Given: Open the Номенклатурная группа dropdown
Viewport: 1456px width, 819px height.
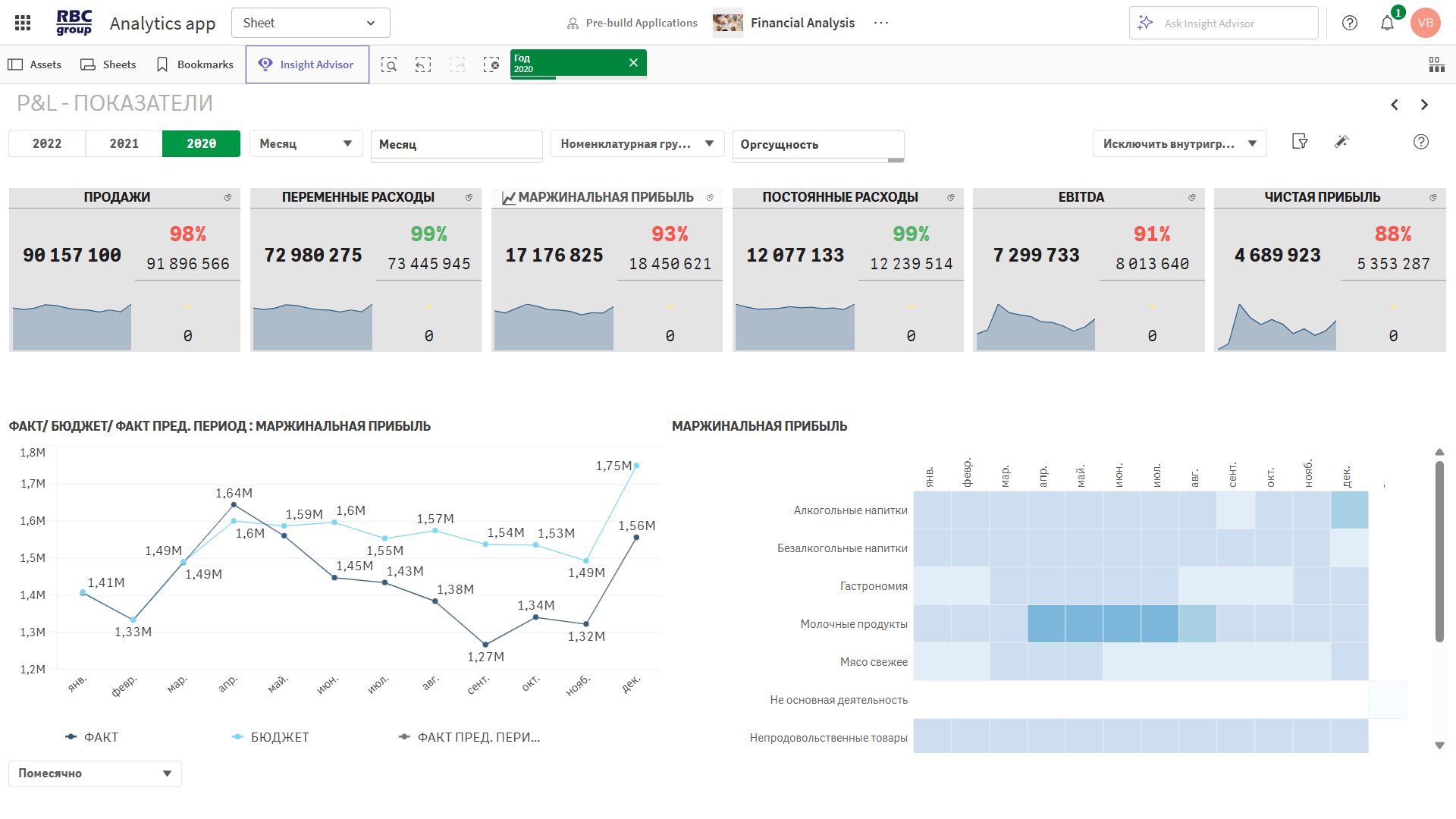Looking at the screenshot, I should [x=637, y=143].
